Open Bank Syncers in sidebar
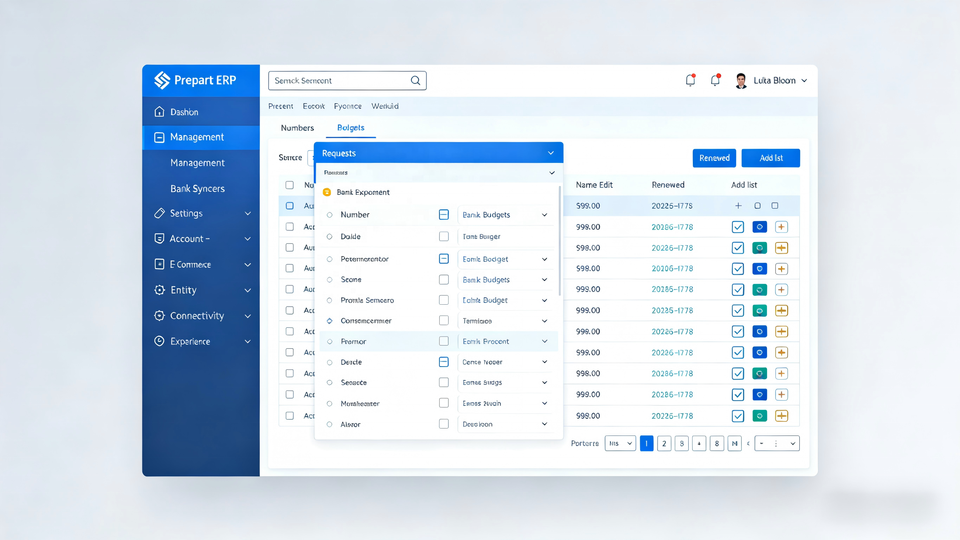 (197, 189)
